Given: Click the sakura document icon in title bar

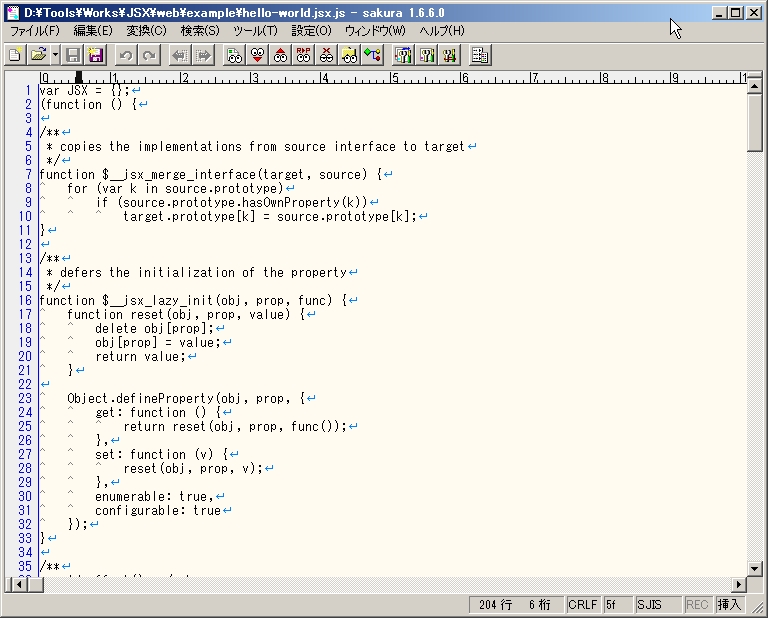Looking at the screenshot, I should point(13,13).
